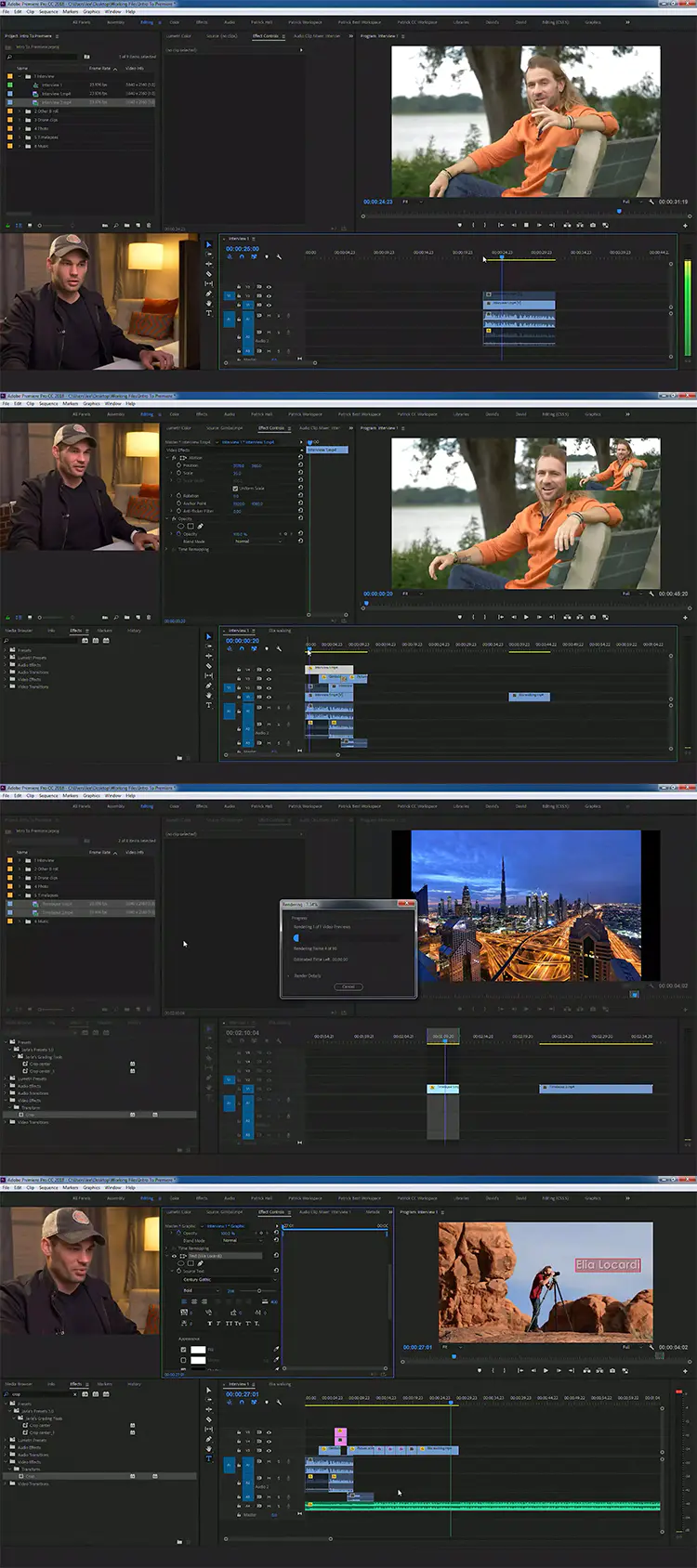
Task: Enable Stroke checkbox in Elia Locardi window
Action: click(x=183, y=1360)
